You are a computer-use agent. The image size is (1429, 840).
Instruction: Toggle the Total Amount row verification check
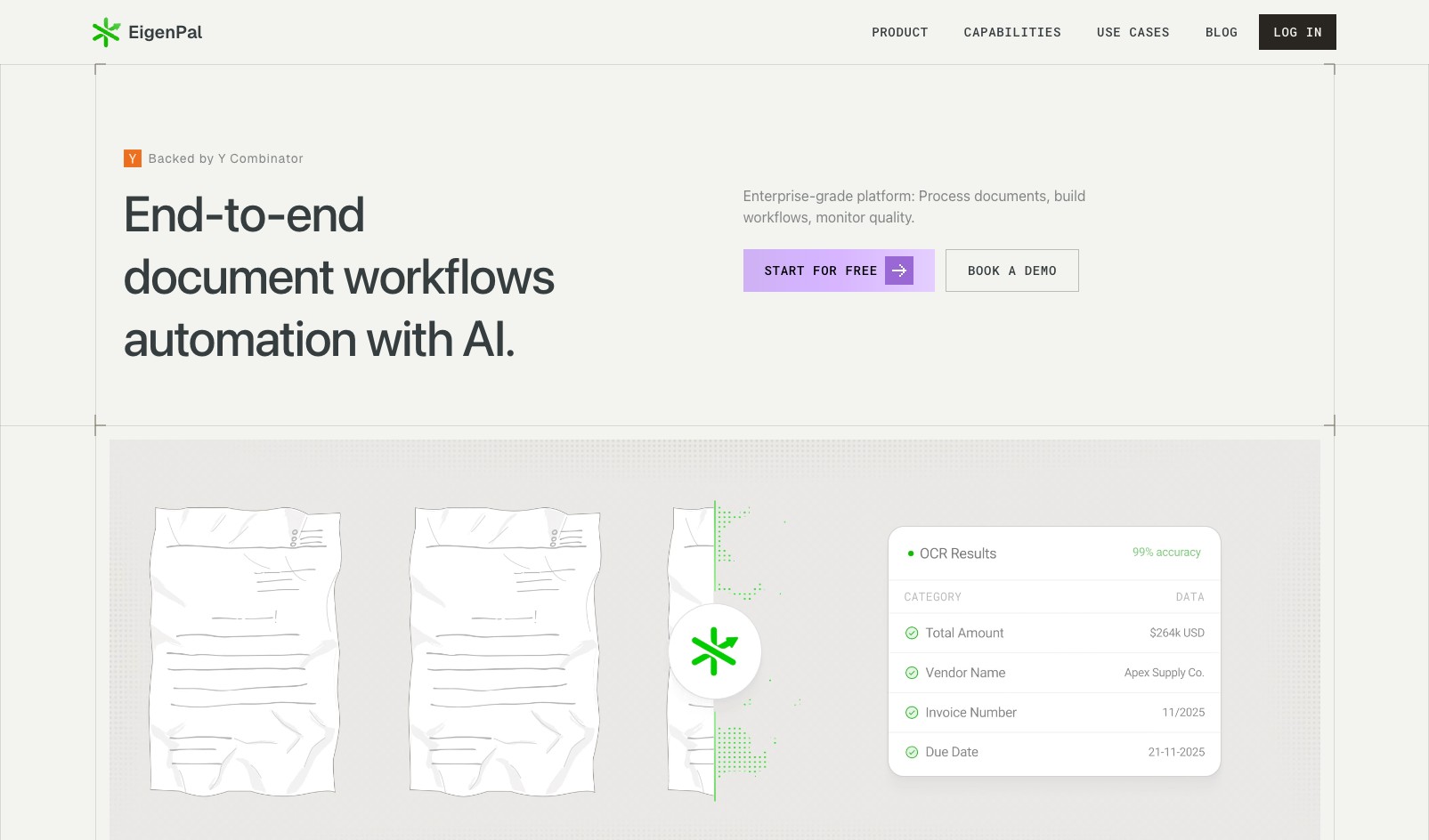pos(912,633)
